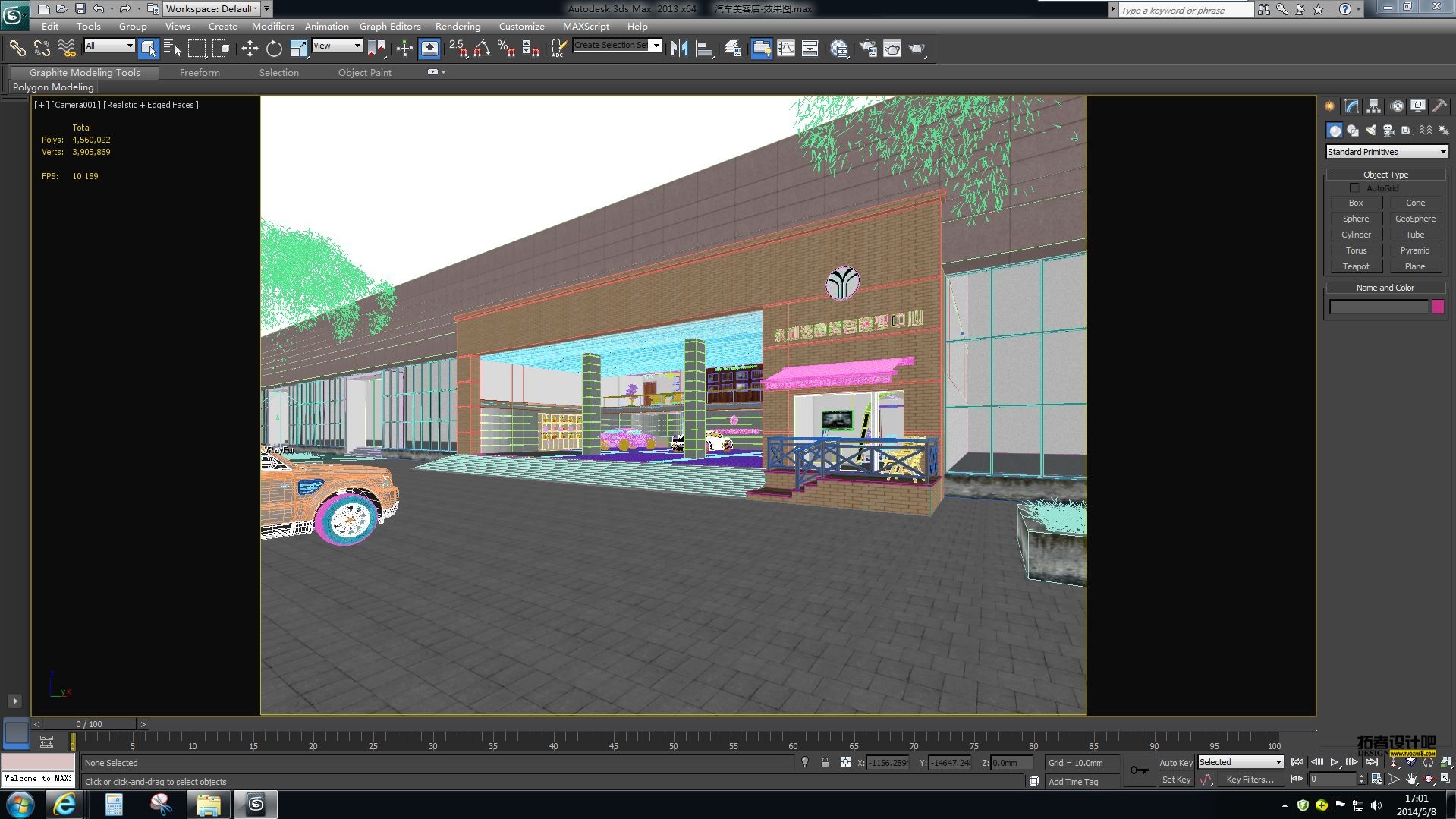Select the Select and Move tool
Screen dimensions: 1456x819
point(250,49)
